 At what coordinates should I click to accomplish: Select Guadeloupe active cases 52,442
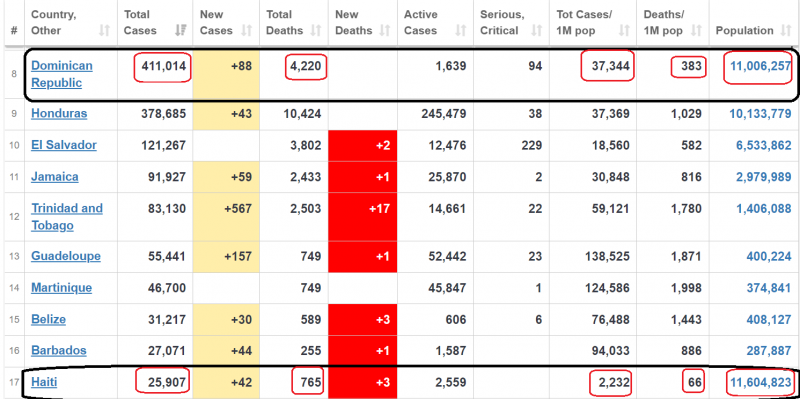447,256
